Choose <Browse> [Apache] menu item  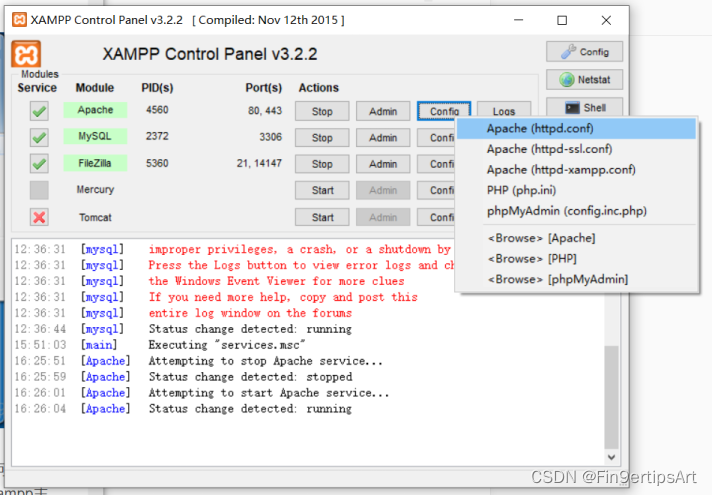click(576, 238)
